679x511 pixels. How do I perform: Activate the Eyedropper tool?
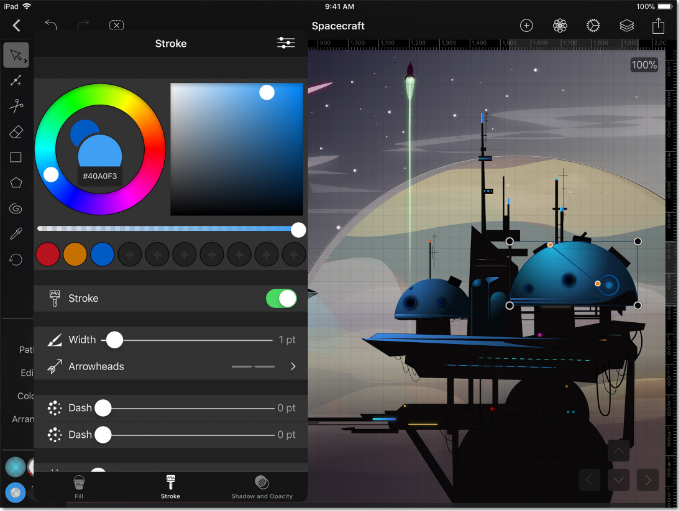coord(16,234)
